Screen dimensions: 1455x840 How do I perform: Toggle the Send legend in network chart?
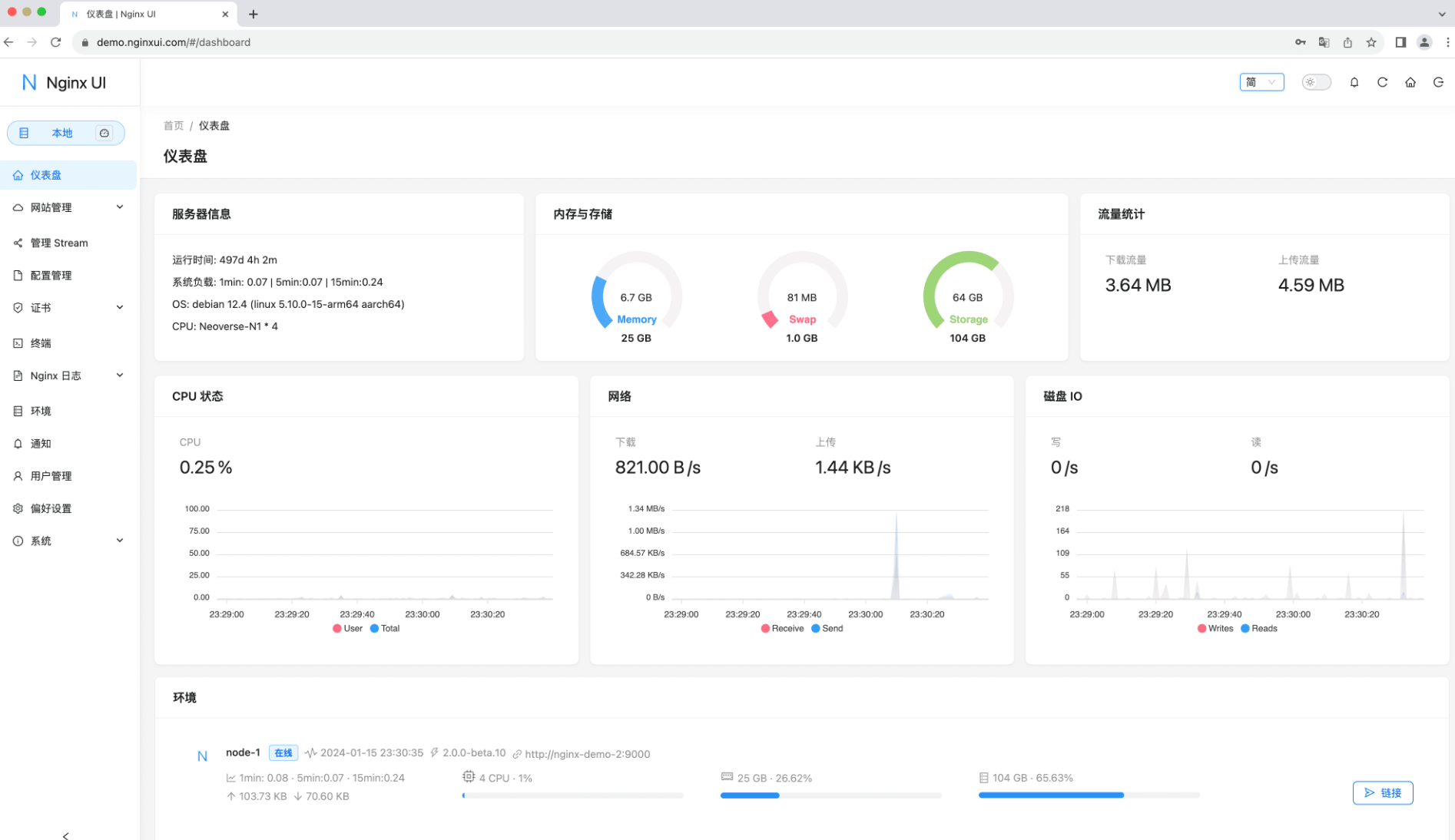pos(827,628)
